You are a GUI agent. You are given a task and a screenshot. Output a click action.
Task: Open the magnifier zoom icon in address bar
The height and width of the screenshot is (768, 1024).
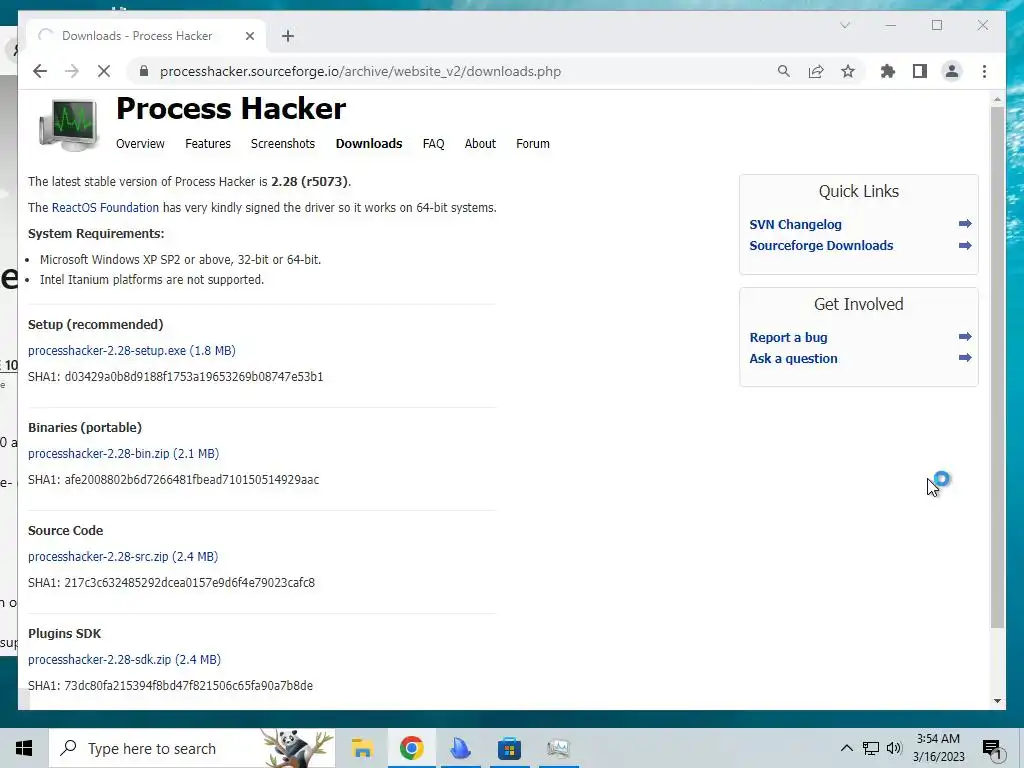(784, 71)
